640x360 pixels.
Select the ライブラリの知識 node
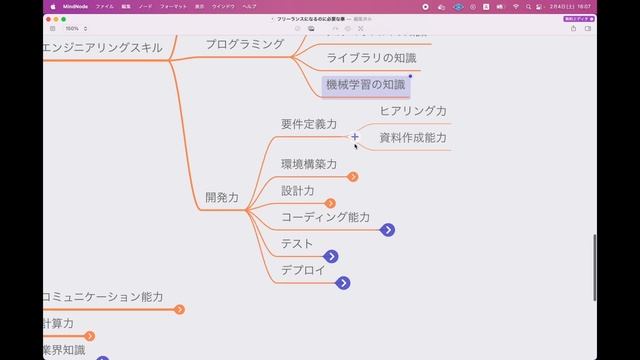[371, 58]
